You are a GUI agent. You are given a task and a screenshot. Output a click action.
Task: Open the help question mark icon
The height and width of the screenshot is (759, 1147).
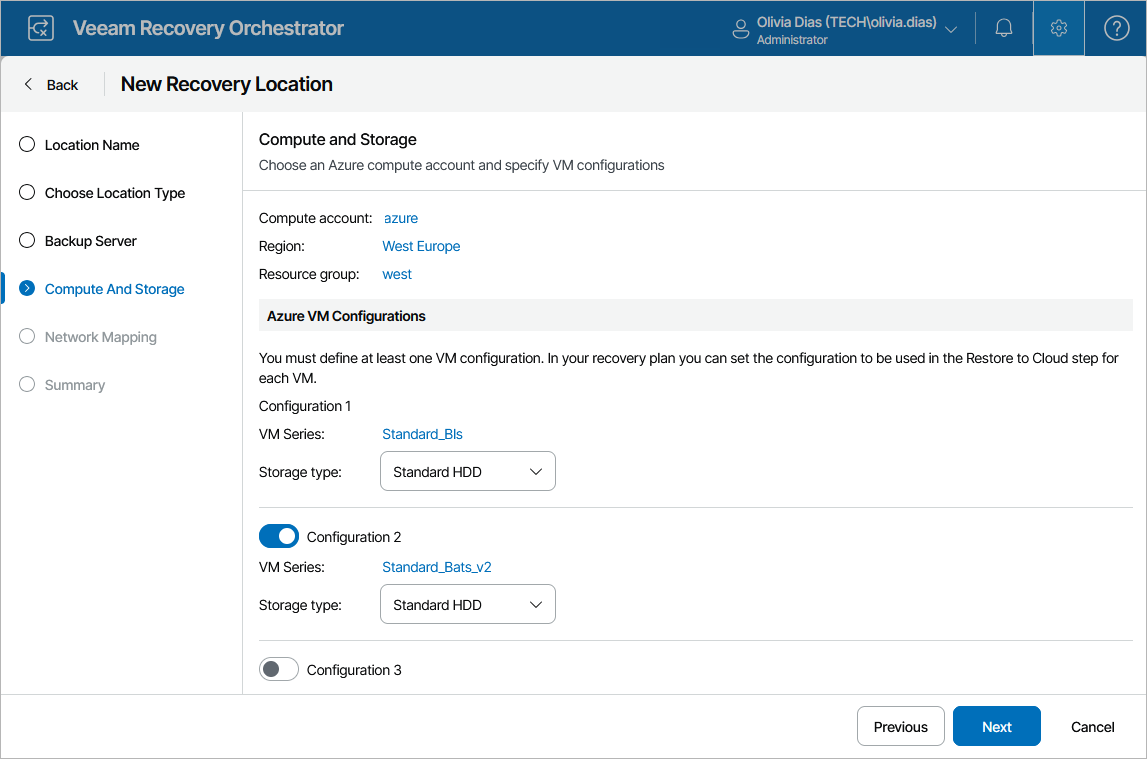pyautogui.click(x=1116, y=28)
